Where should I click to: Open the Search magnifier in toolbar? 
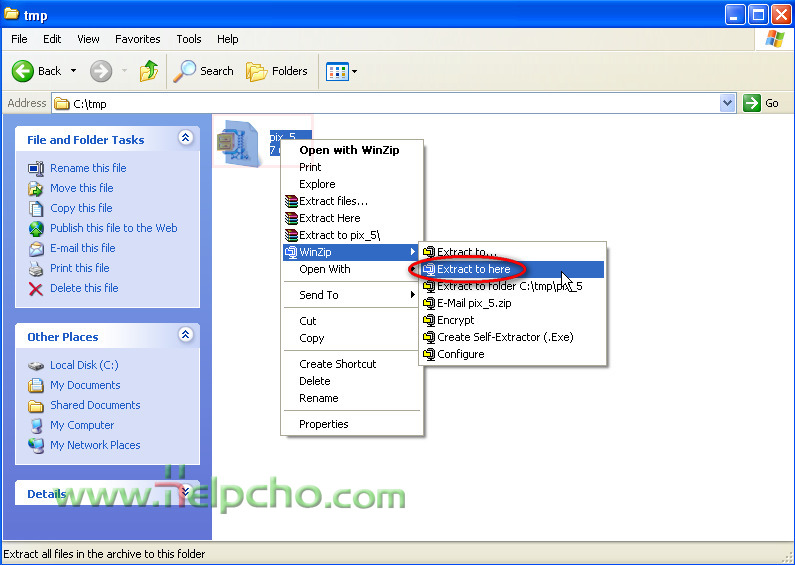pyautogui.click(x=184, y=71)
